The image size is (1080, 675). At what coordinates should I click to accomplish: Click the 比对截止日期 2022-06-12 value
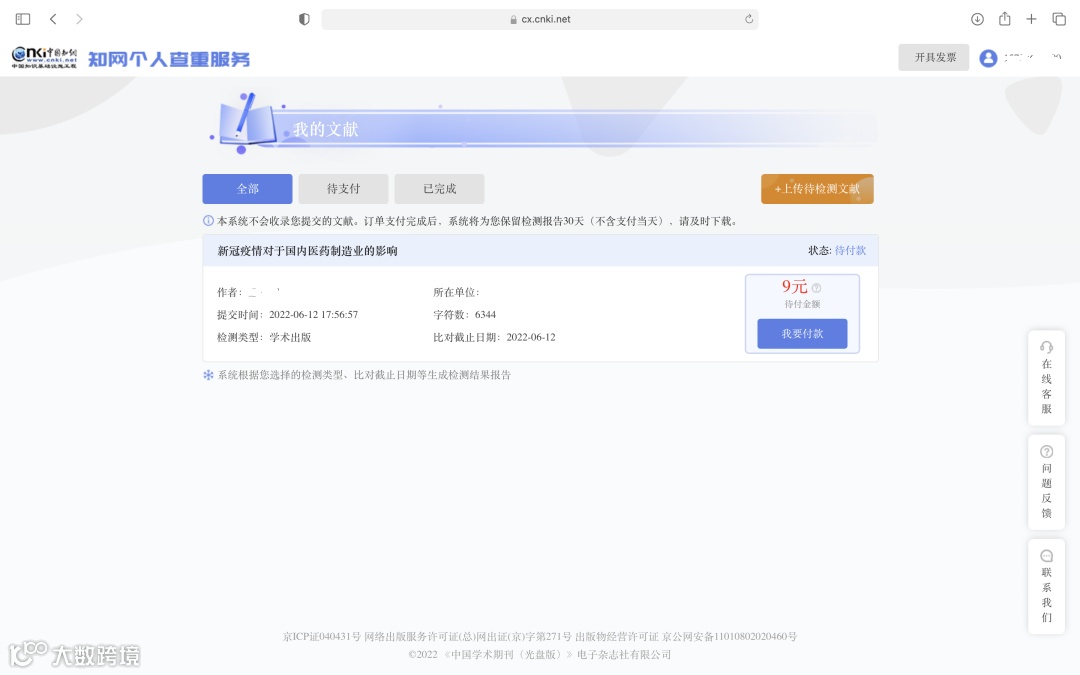[x=530, y=338]
